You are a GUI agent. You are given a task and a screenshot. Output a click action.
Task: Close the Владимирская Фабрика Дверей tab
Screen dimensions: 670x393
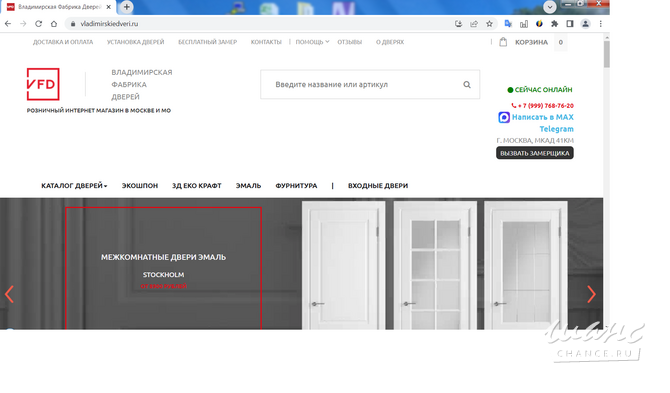[109, 7]
